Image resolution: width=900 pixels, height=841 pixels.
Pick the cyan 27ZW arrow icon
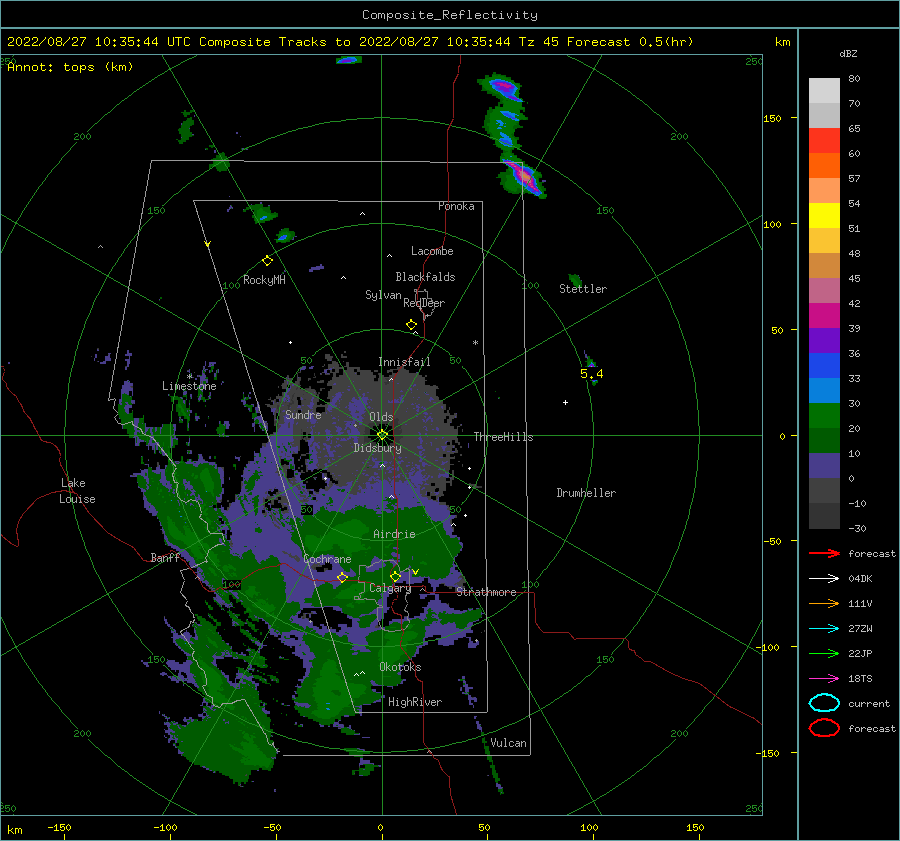[x=824, y=629]
